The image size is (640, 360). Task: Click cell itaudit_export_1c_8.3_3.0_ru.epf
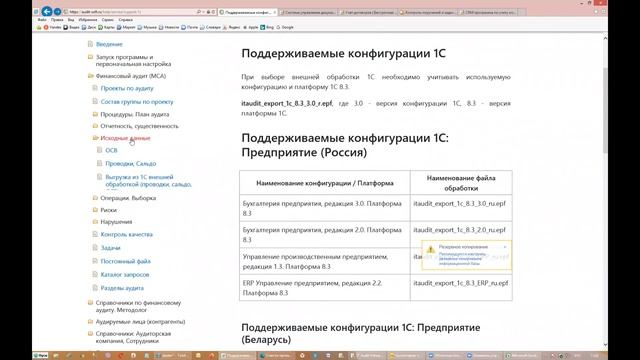pyautogui.click(x=461, y=208)
